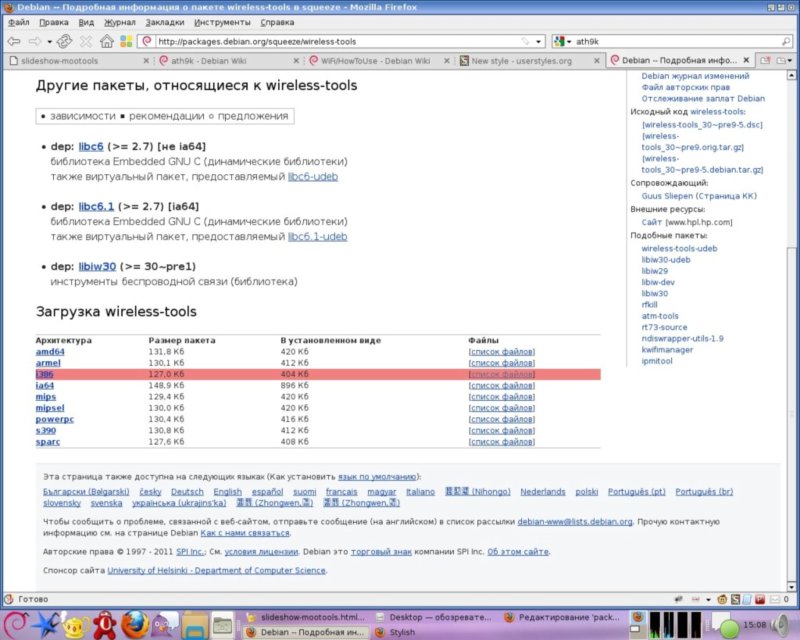Reload the current page
Viewport: 800px width, 640px height.
click(64, 41)
